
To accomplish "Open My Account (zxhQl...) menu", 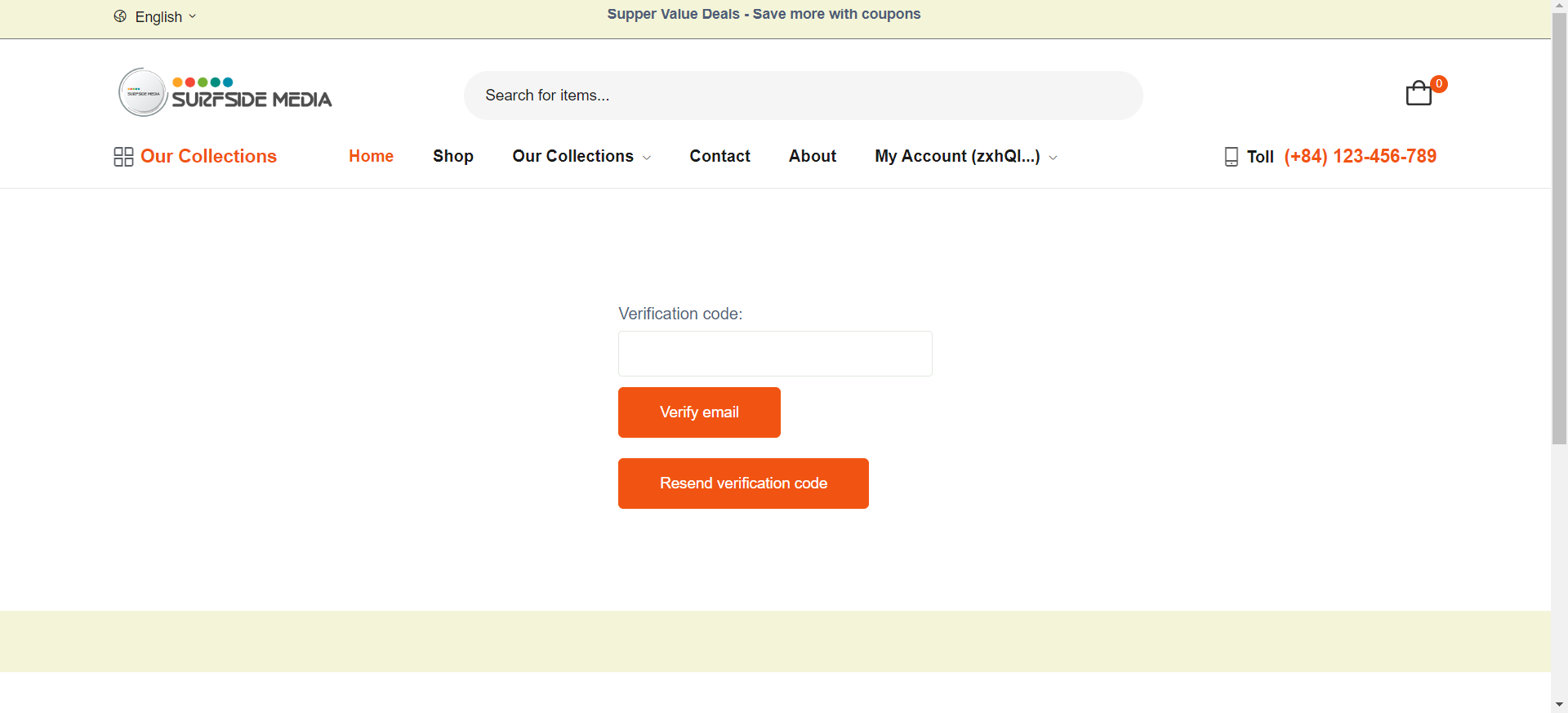I will pos(957,156).
